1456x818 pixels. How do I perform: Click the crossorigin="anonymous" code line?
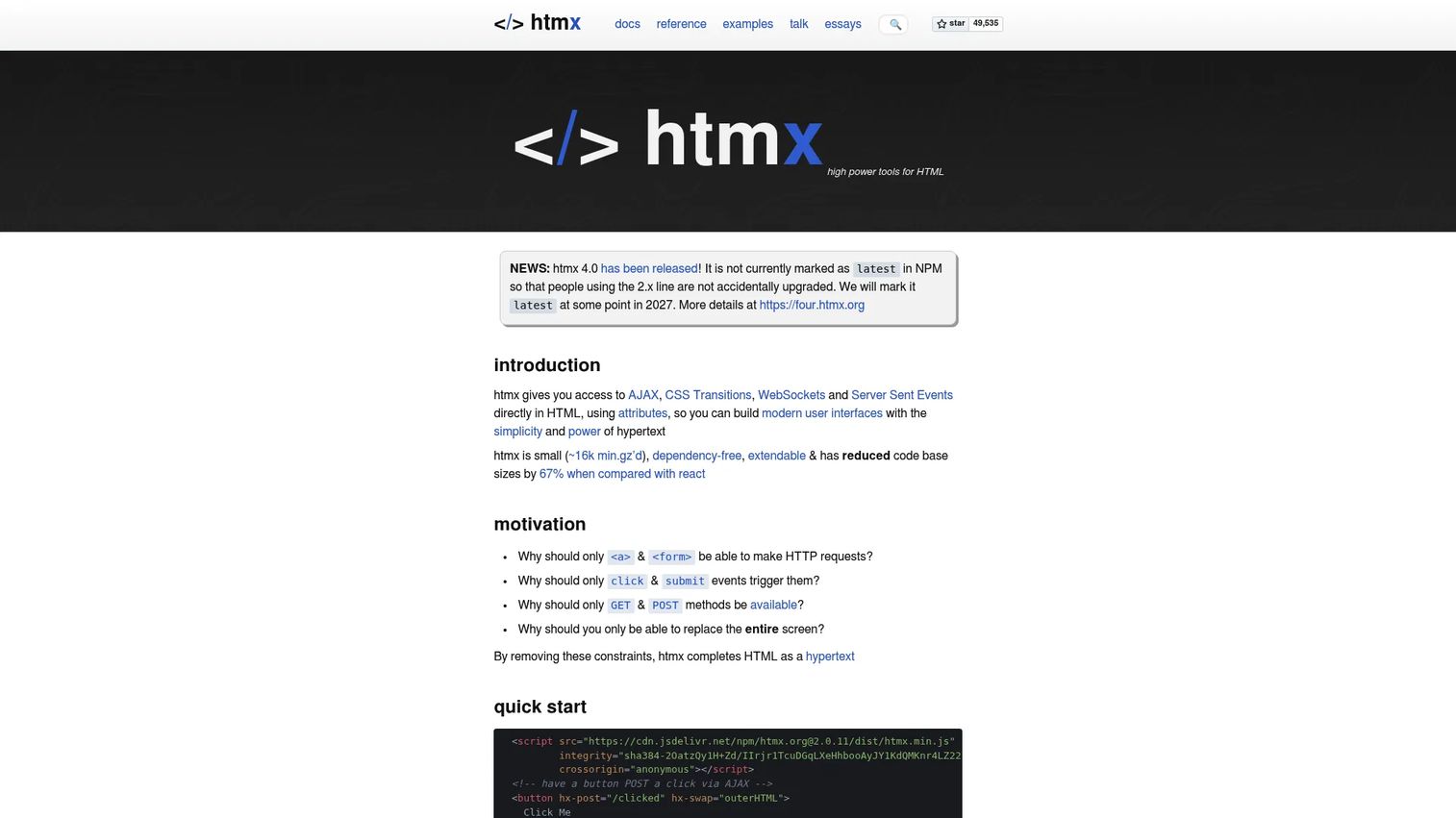(x=657, y=769)
